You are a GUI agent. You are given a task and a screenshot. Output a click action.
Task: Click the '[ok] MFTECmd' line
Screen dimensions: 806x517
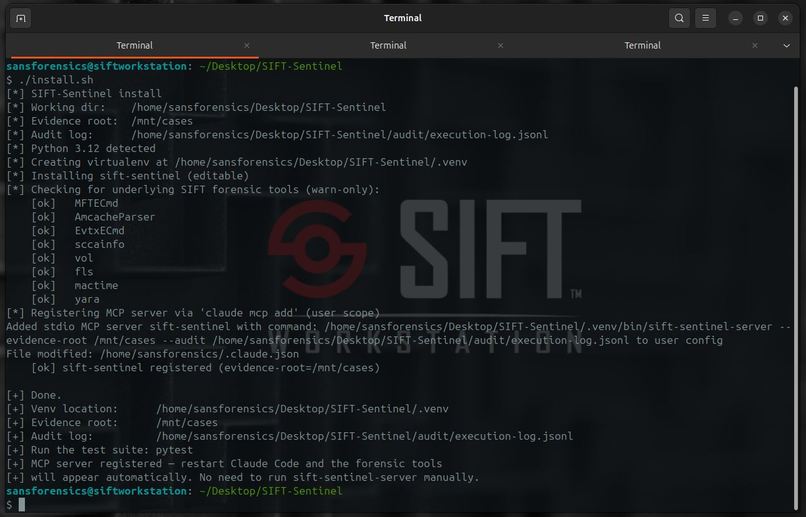point(75,204)
